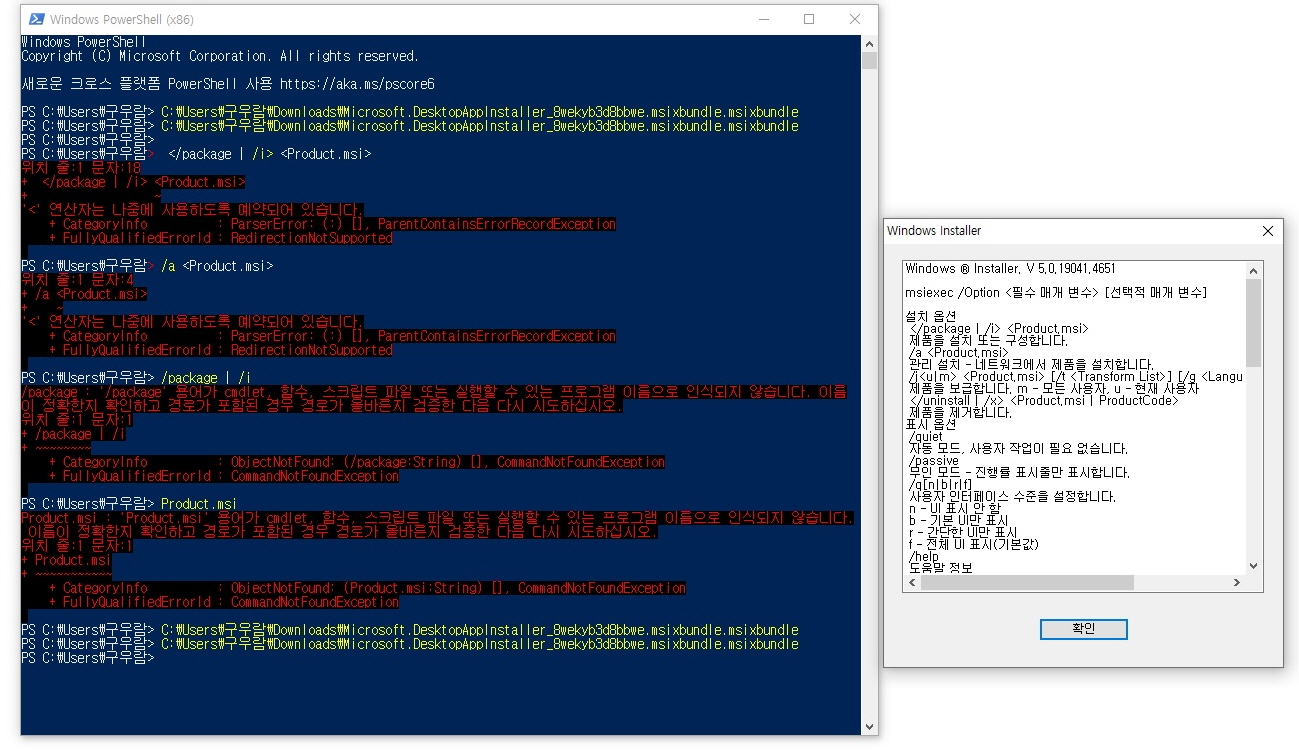Click the Windows PowerShell (x86) title text
Image resolution: width=1299 pixels, height=750 pixels.
(121, 19)
